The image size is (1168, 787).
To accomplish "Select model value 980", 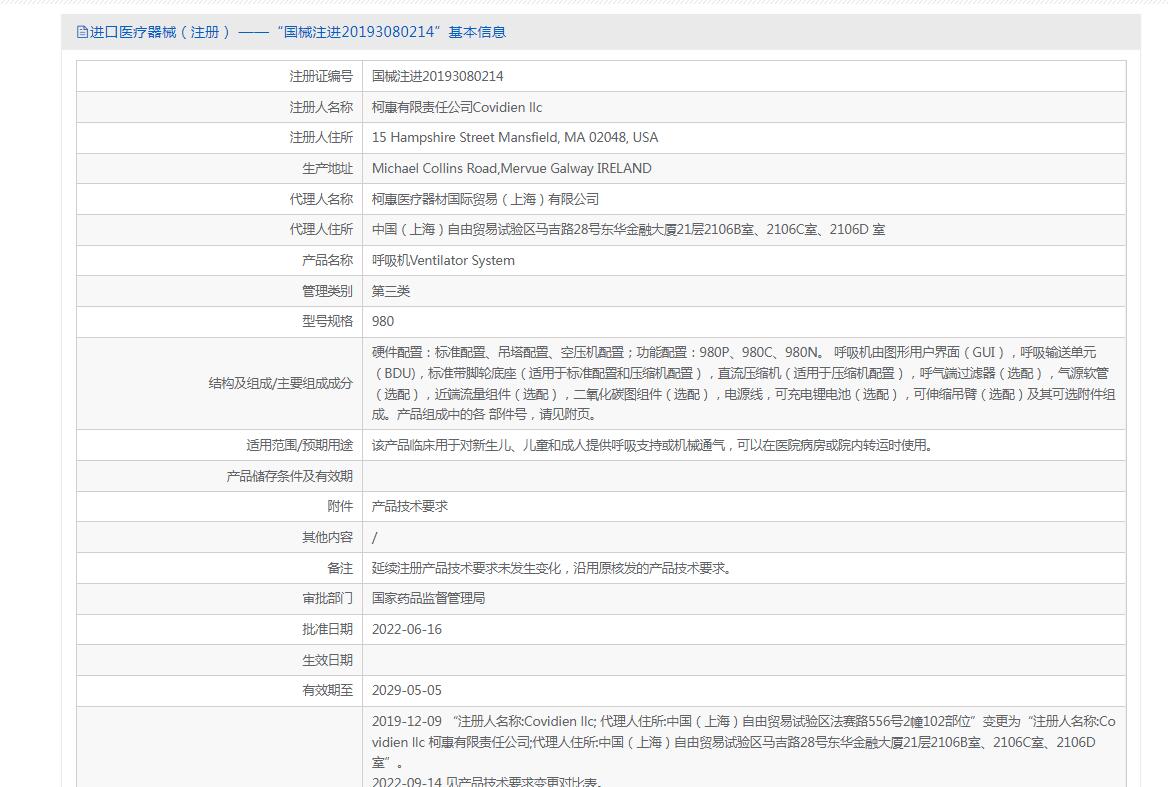I will 383,322.
